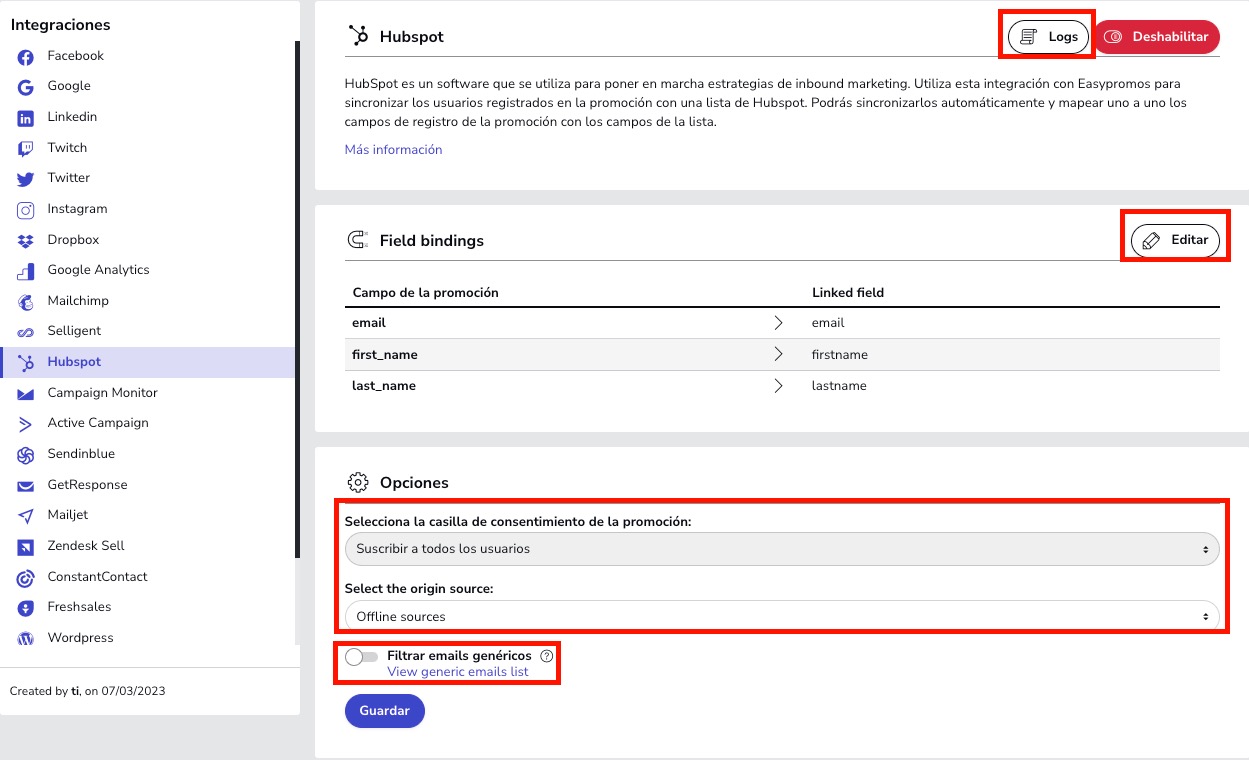Screen dimensions: 1249x760
Task: Click the chevron arrow in the email binding row
Action: 778,323
